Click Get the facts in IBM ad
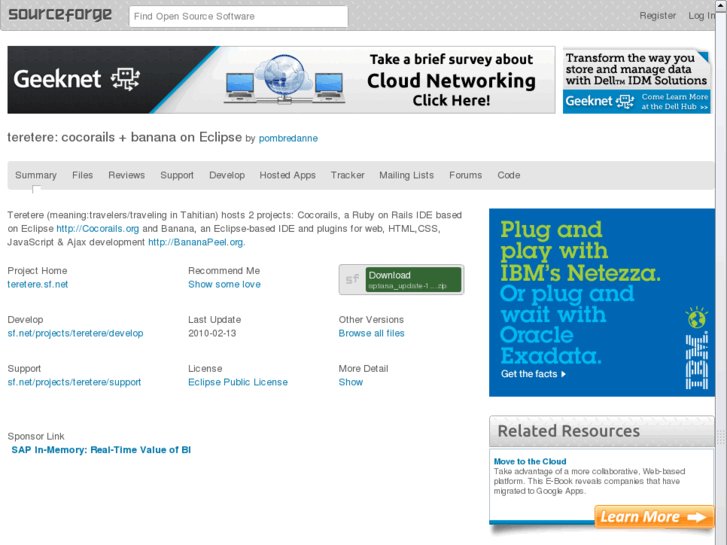The image size is (727, 545). tap(533, 374)
